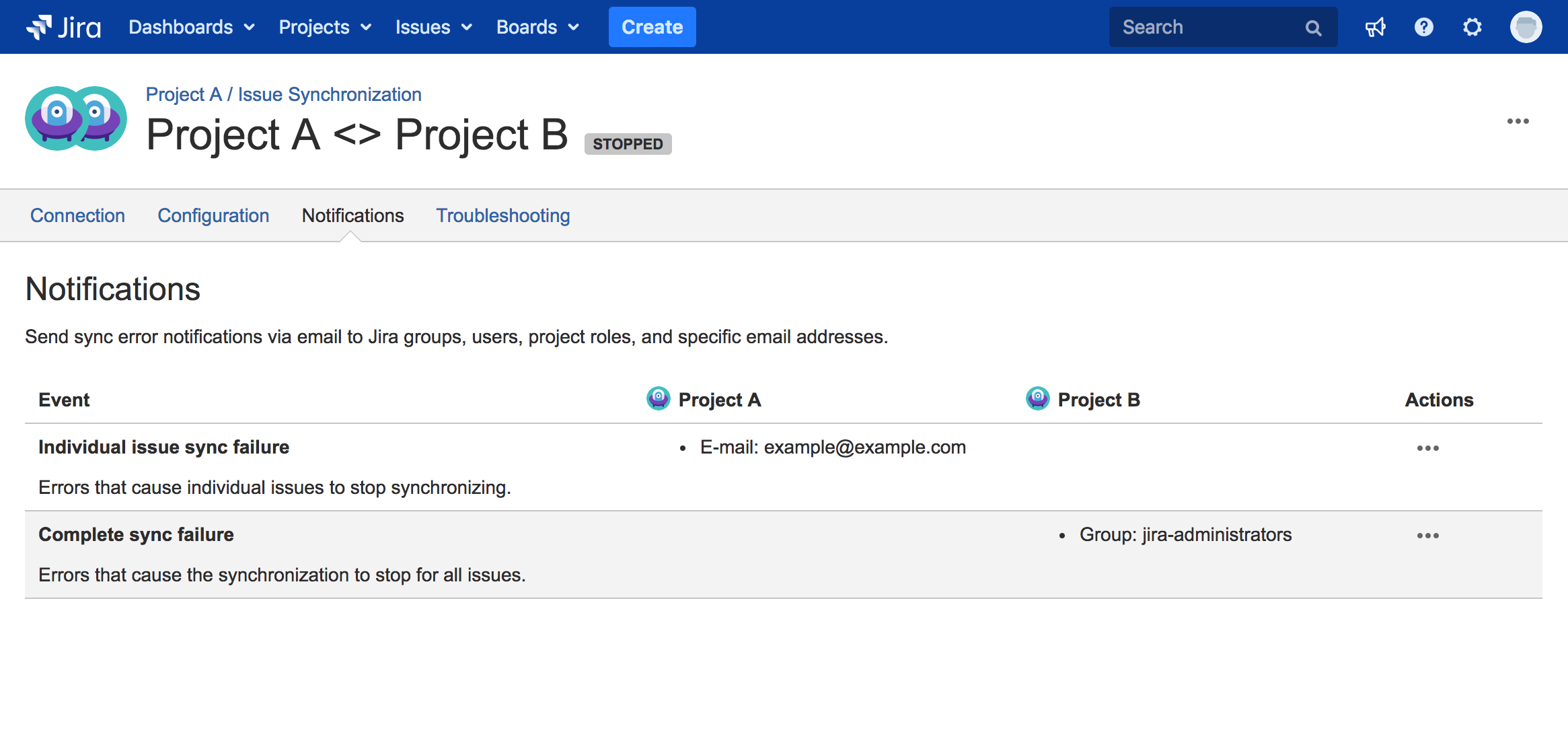Image resolution: width=1568 pixels, height=753 pixels.
Task: Open the help question mark icon
Action: point(1423,27)
